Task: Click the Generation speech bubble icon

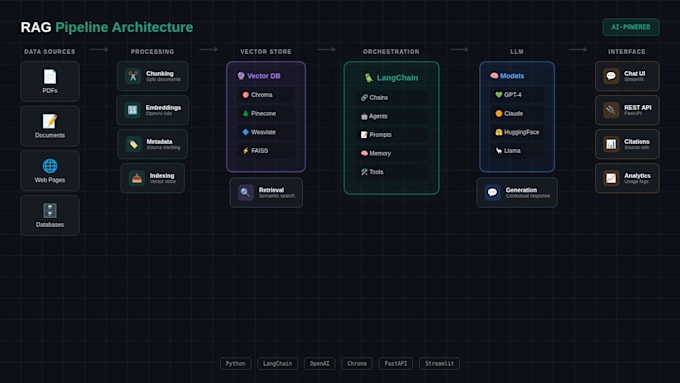Action: 492,193
